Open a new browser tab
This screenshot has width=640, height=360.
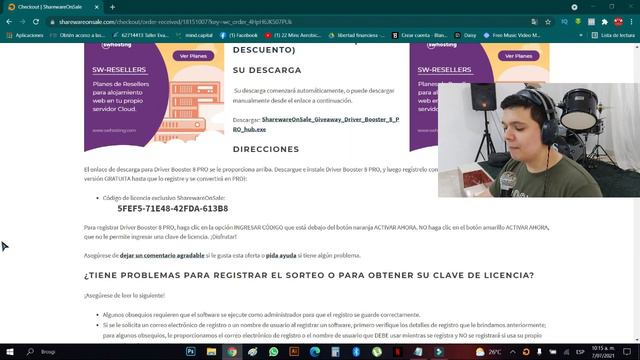click(x=112, y=7)
